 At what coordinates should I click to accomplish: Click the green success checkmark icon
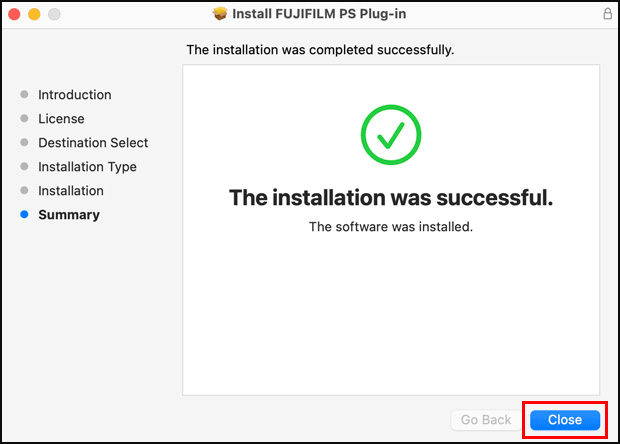click(390, 134)
